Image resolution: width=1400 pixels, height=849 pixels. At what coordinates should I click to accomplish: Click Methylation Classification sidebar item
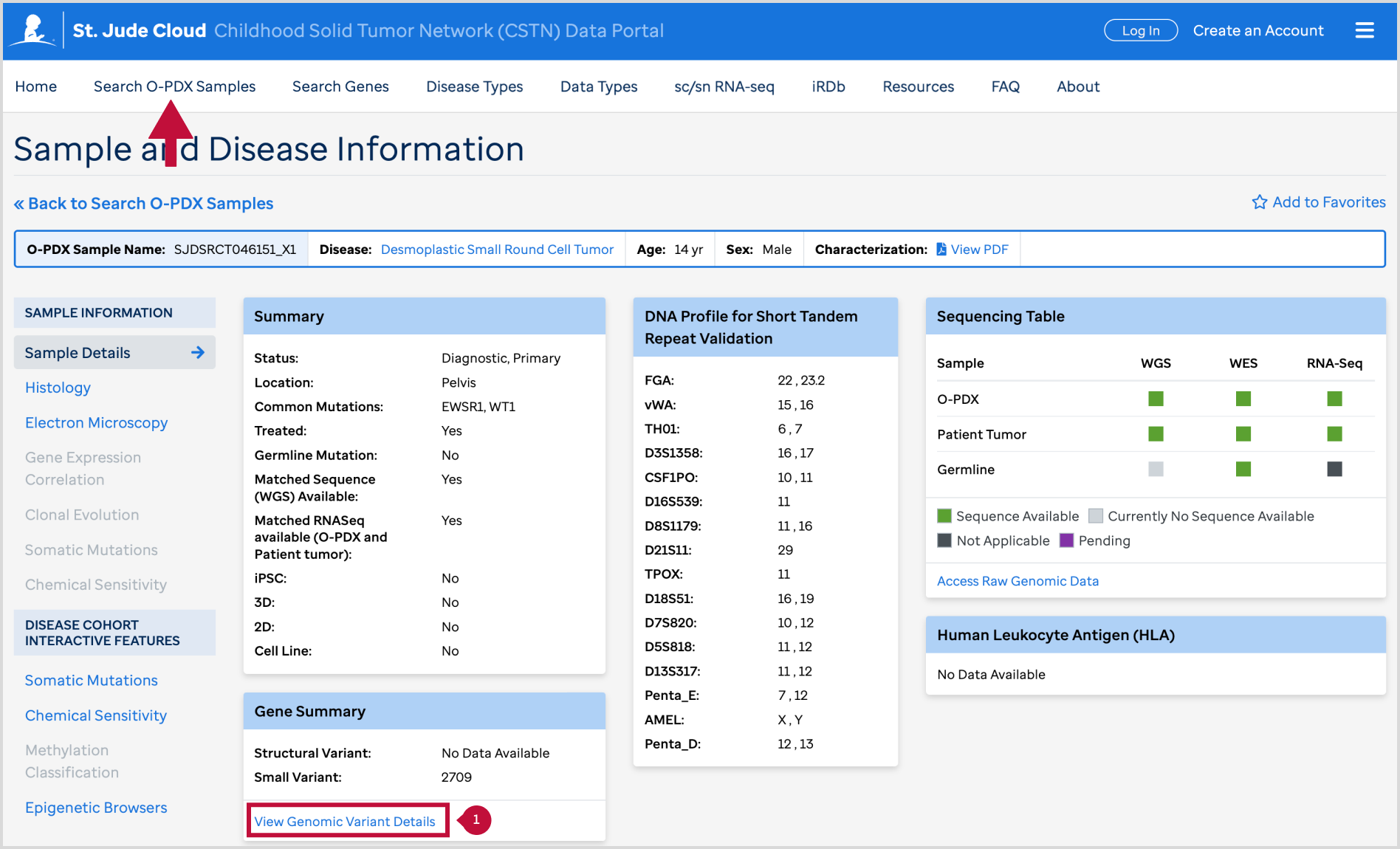click(x=72, y=761)
